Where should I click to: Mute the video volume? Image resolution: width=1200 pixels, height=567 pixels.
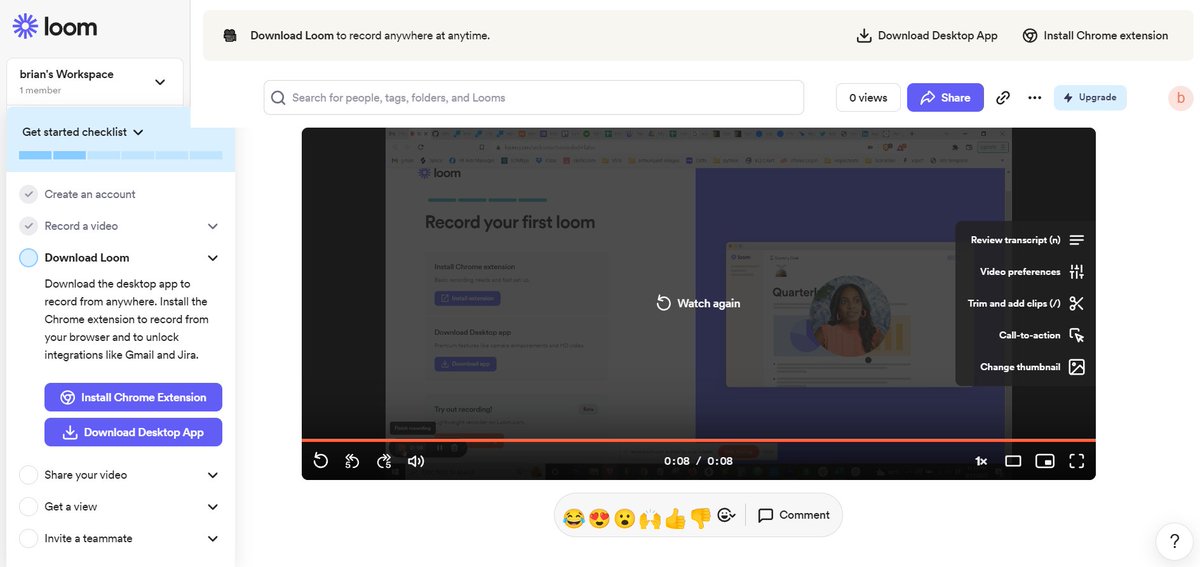pyautogui.click(x=416, y=461)
